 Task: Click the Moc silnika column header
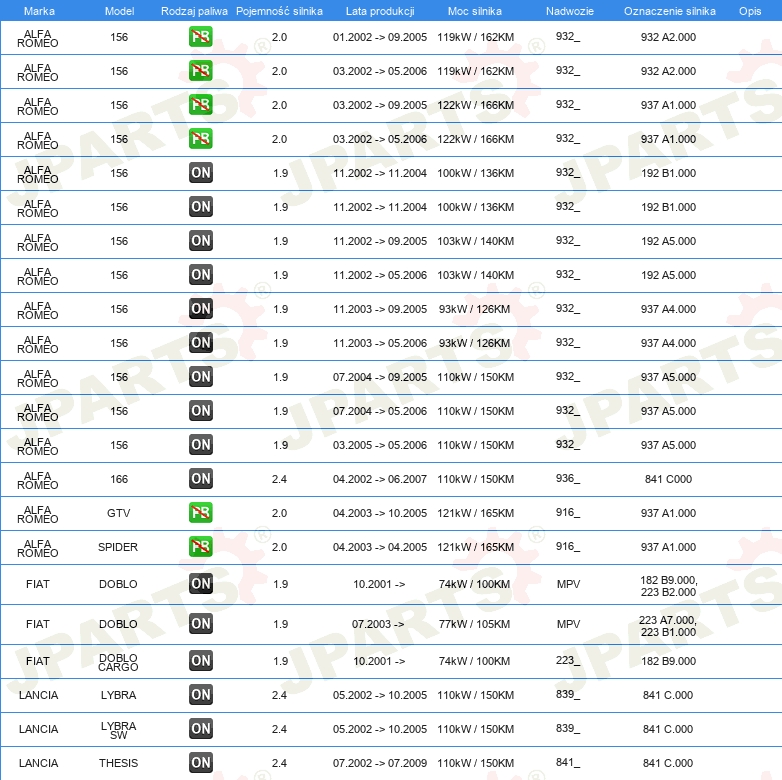476,10
